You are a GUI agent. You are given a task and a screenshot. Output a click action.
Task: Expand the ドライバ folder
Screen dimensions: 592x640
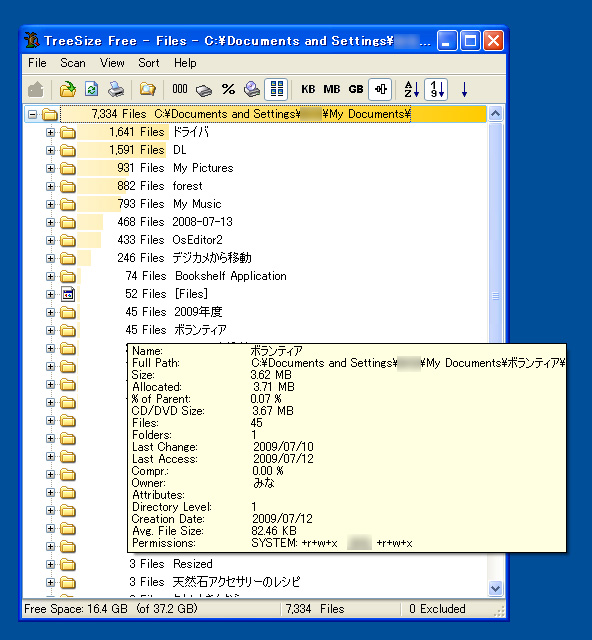(x=50, y=132)
